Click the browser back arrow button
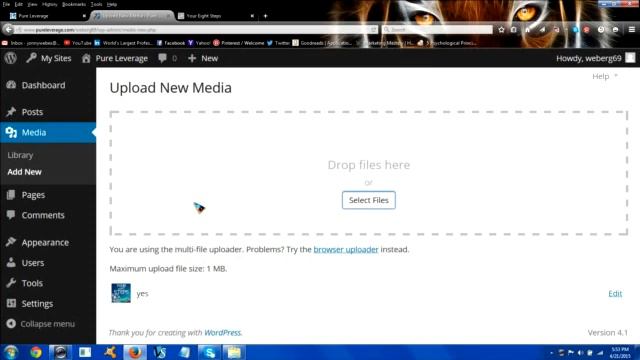 click(8, 29)
